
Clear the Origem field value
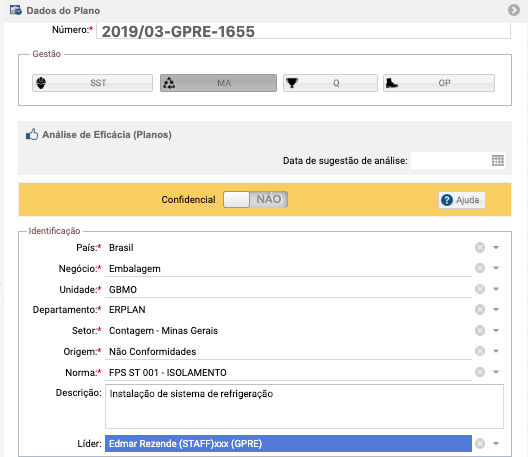pos(480,351)
